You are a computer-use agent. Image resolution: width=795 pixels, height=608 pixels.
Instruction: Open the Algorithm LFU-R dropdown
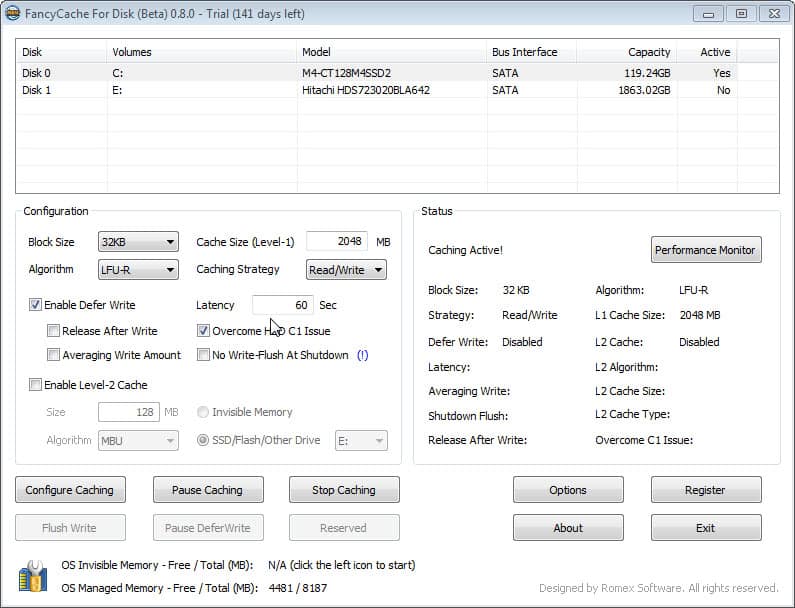pyautogui.click(x=138, y=270)
